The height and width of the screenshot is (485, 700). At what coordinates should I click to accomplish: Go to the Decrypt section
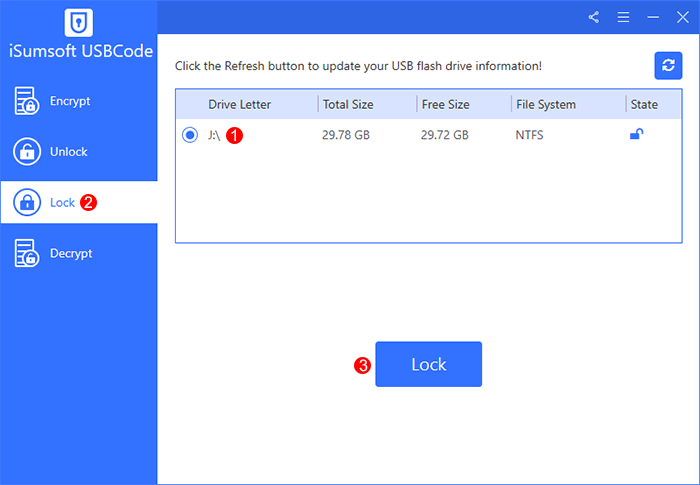click(79, 253)
